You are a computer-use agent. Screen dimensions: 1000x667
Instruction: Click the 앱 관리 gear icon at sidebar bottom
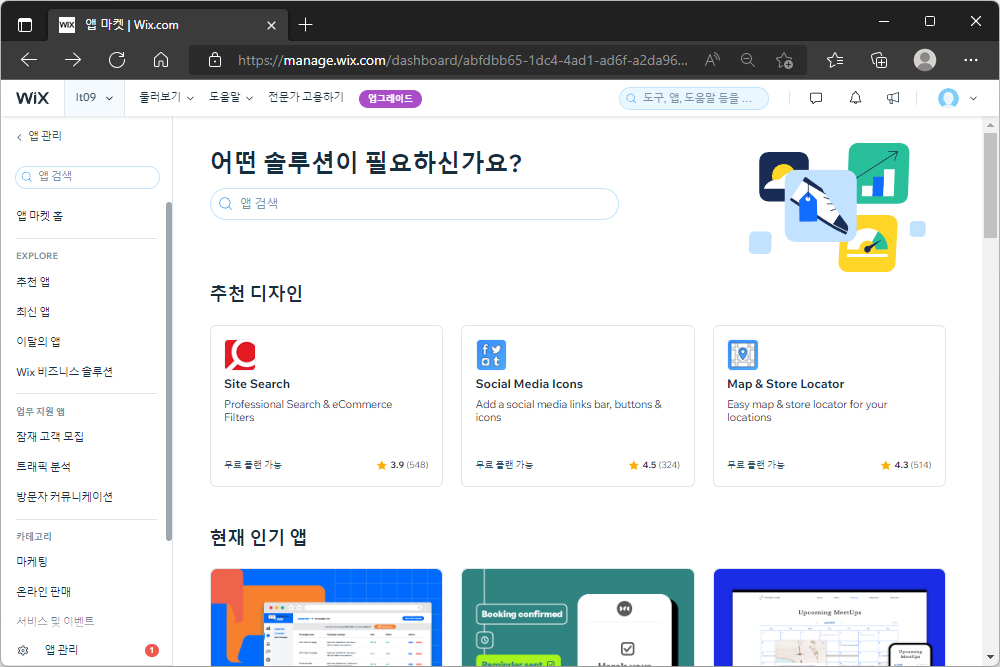23,650
